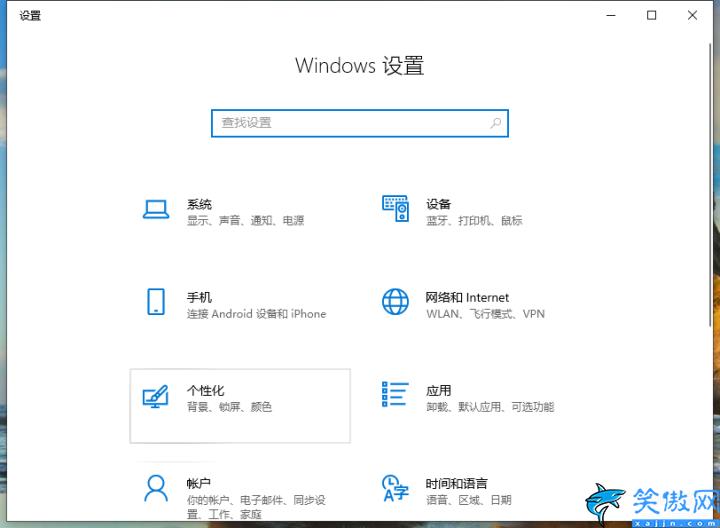Click the vertical scrollbar of Settings window
The width and height of the screenshot is (720, 528).
[x=710, y=184]
